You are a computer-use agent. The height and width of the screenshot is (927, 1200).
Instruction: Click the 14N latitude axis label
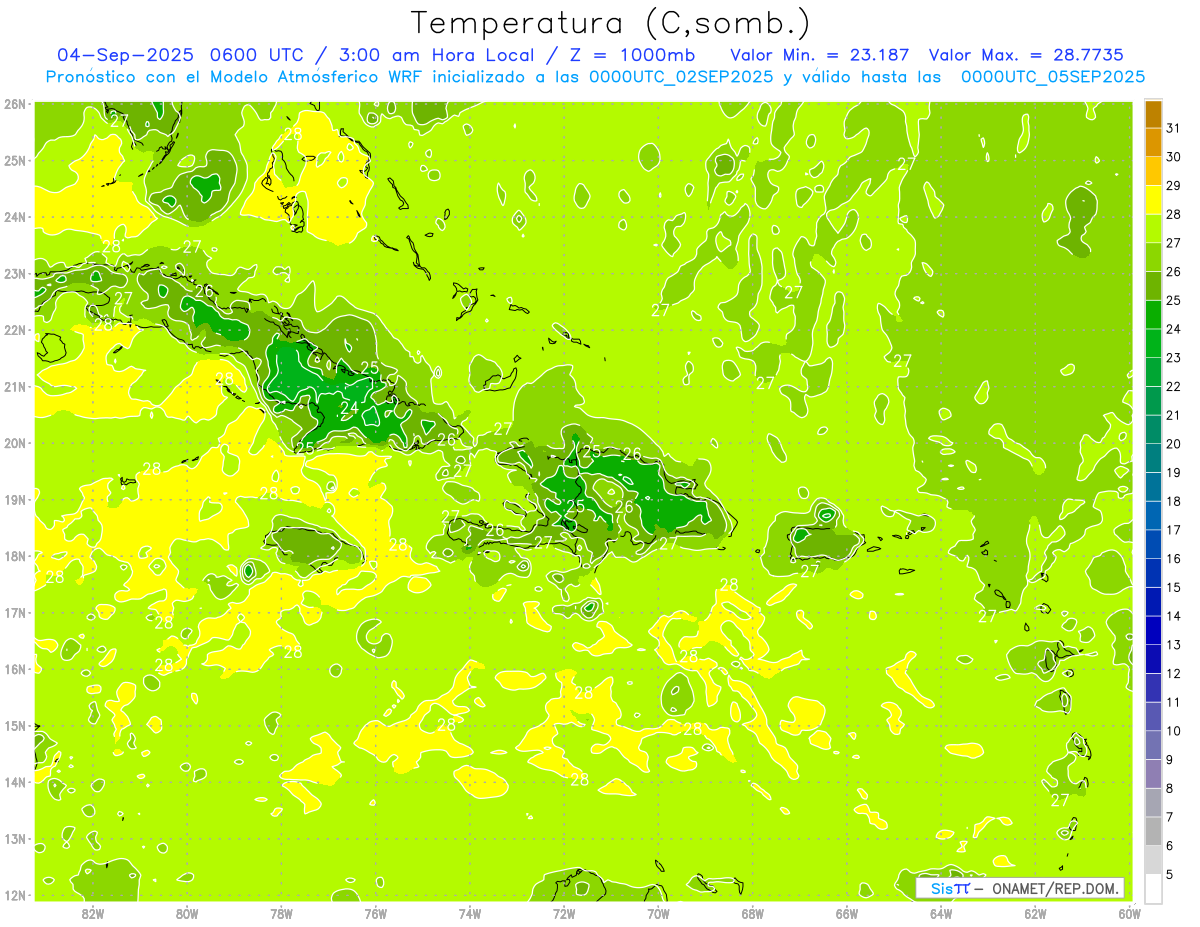click(x=15, y=782)
